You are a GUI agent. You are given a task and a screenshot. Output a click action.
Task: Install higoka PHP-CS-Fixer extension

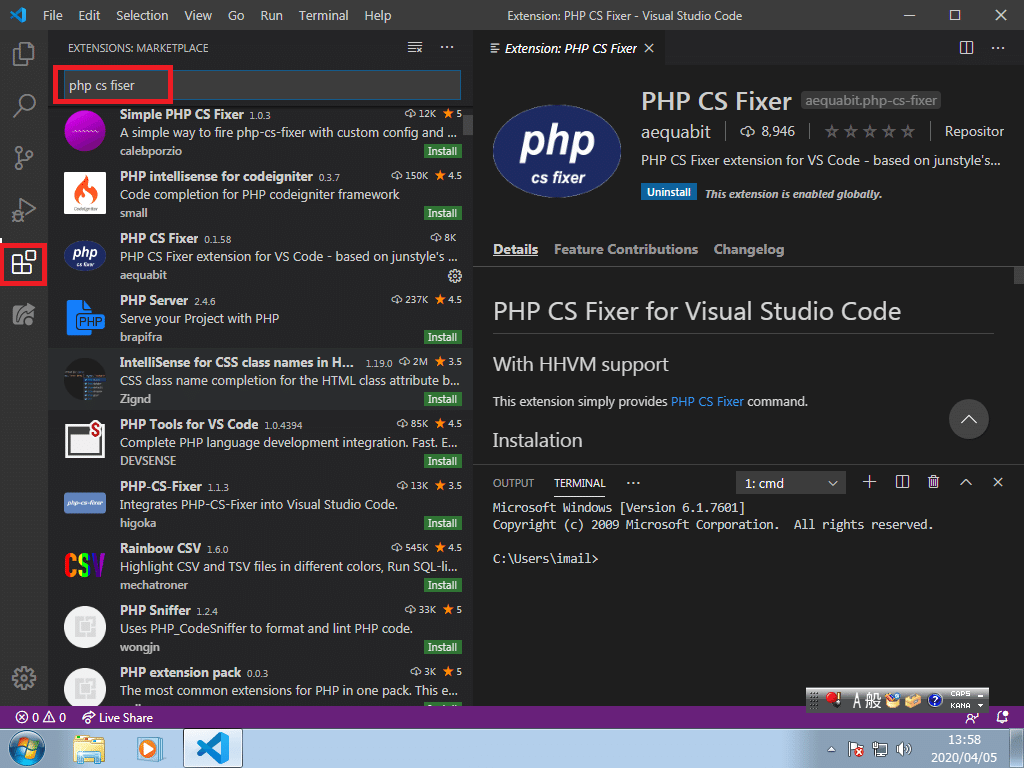tap(442, 523)
